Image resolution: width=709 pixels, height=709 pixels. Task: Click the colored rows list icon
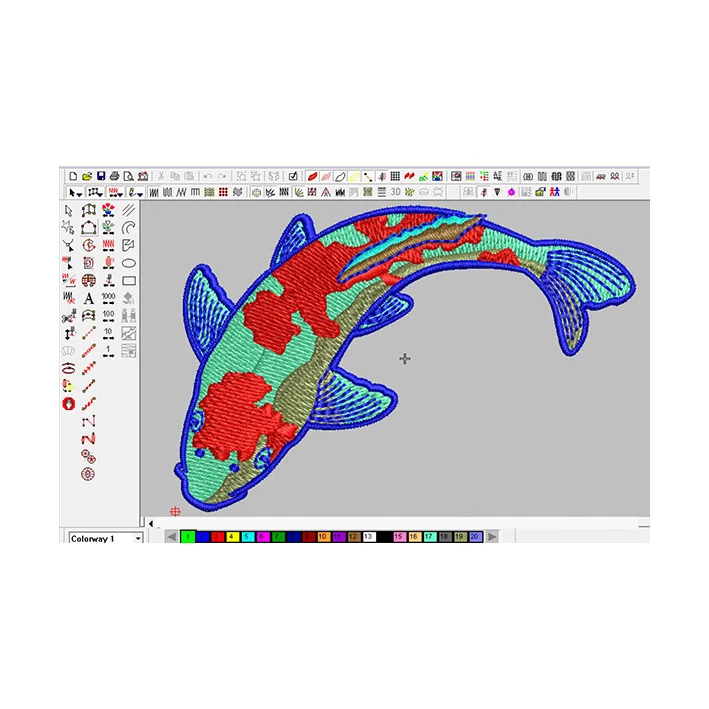click(x=484, y=176)
